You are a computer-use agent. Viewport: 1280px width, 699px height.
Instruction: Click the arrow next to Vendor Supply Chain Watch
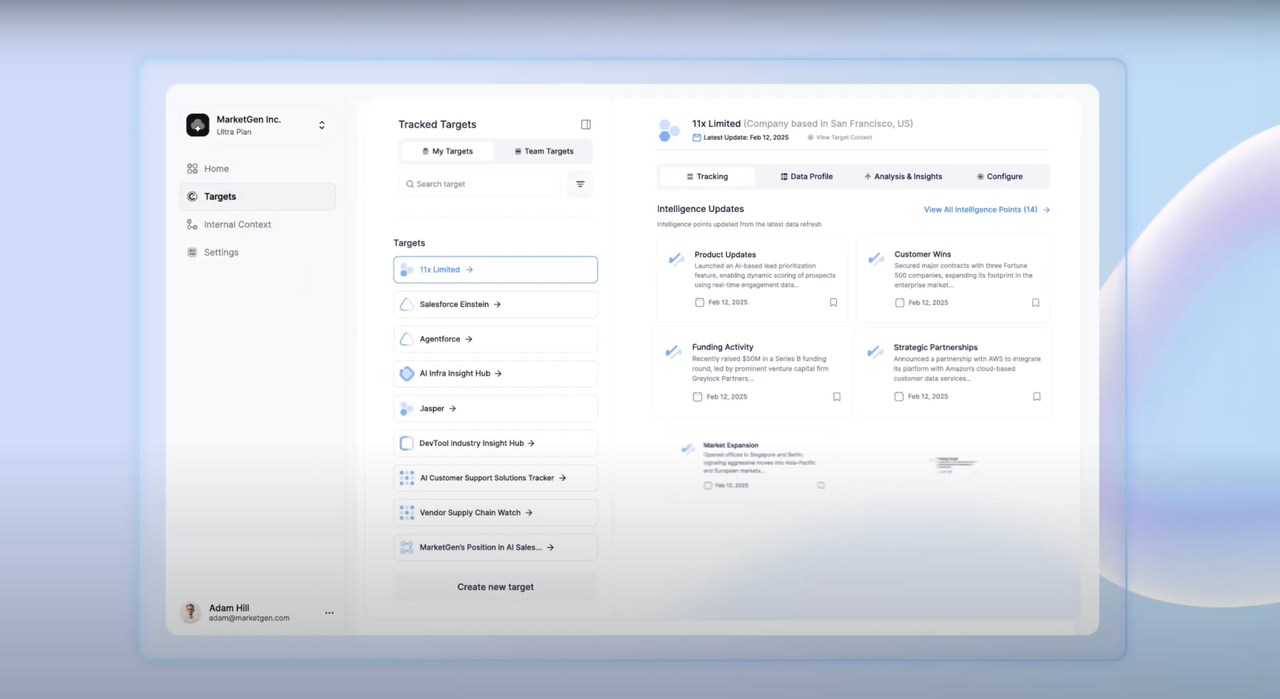[x=529, y=513]
